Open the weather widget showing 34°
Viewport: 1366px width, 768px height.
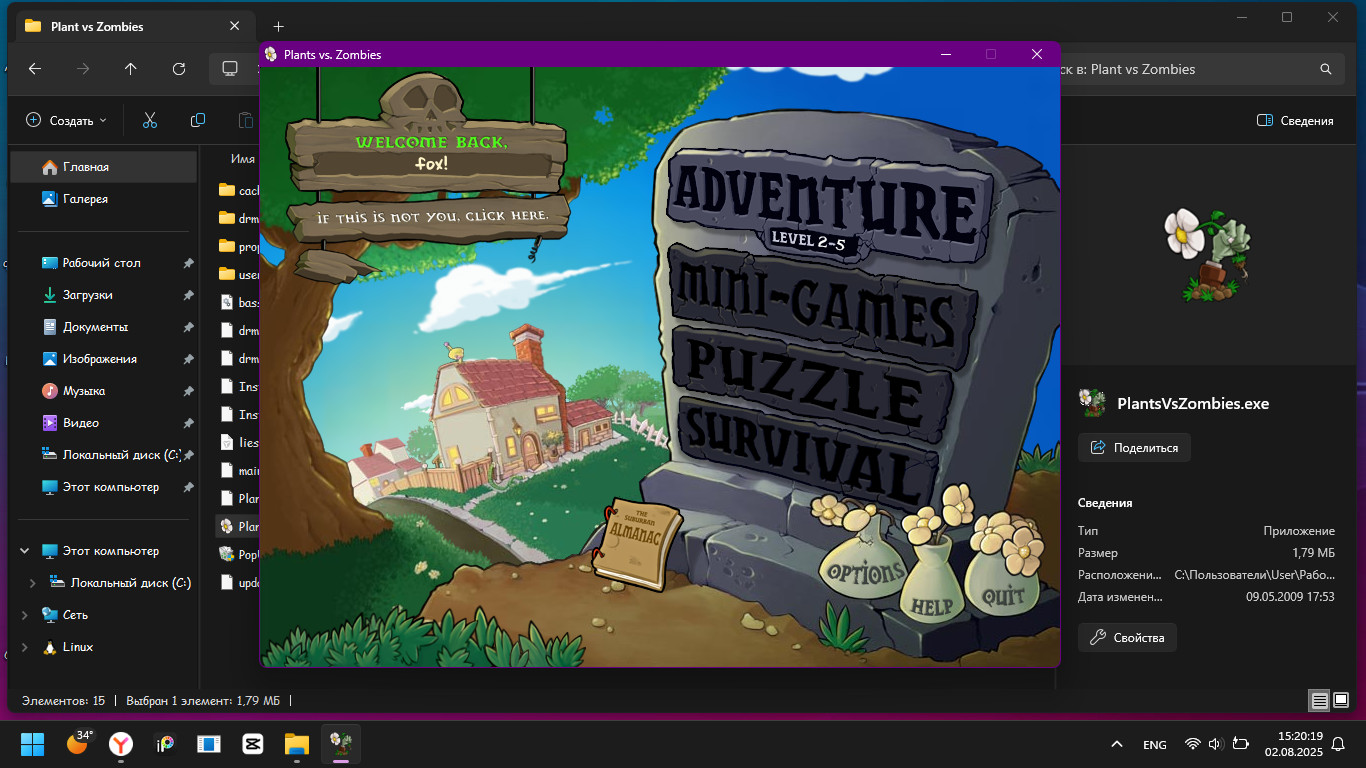[78, 743]
